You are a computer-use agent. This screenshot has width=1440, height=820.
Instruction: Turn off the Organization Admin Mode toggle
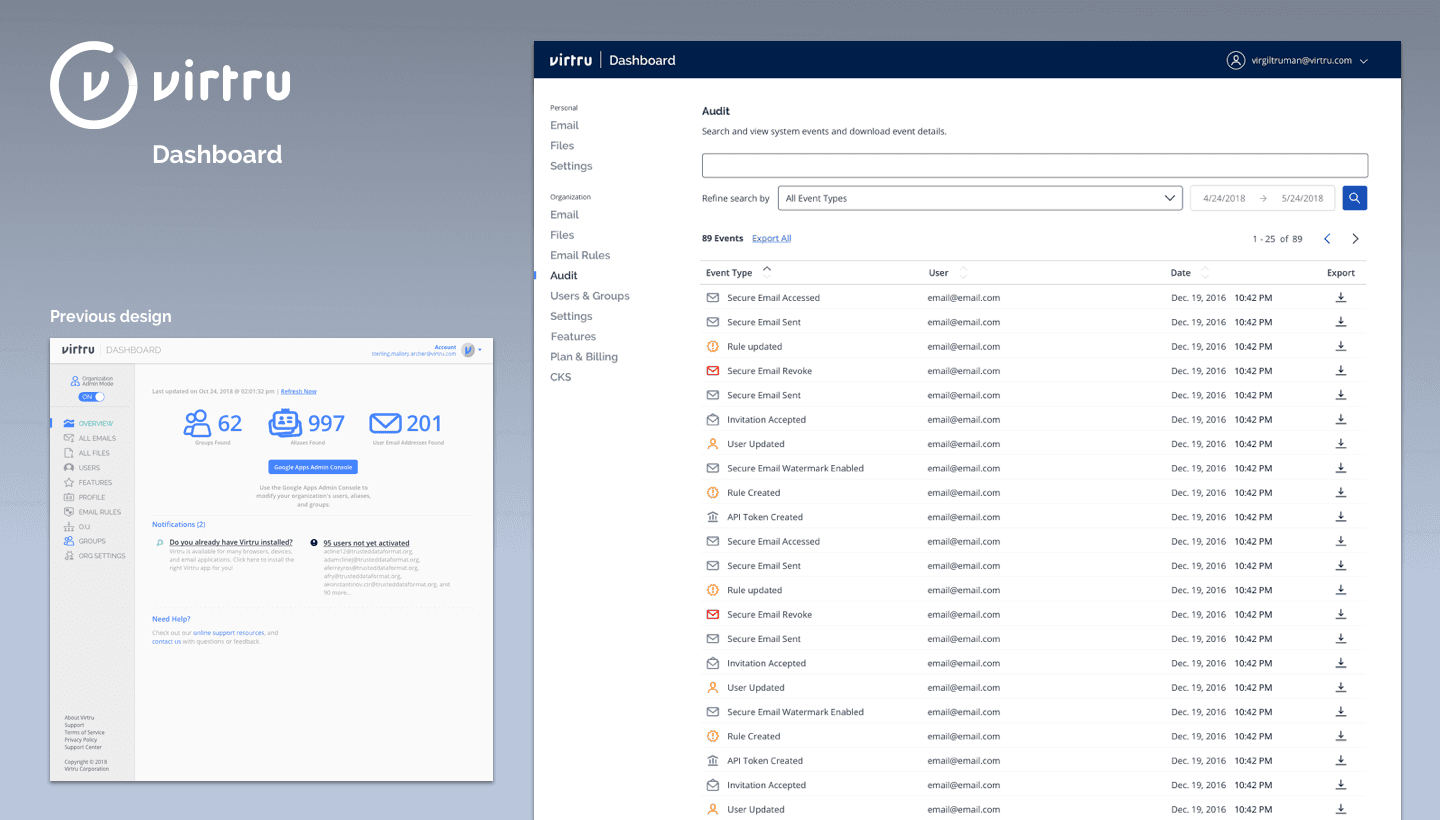pyautogui.click(x=92, y=397)
